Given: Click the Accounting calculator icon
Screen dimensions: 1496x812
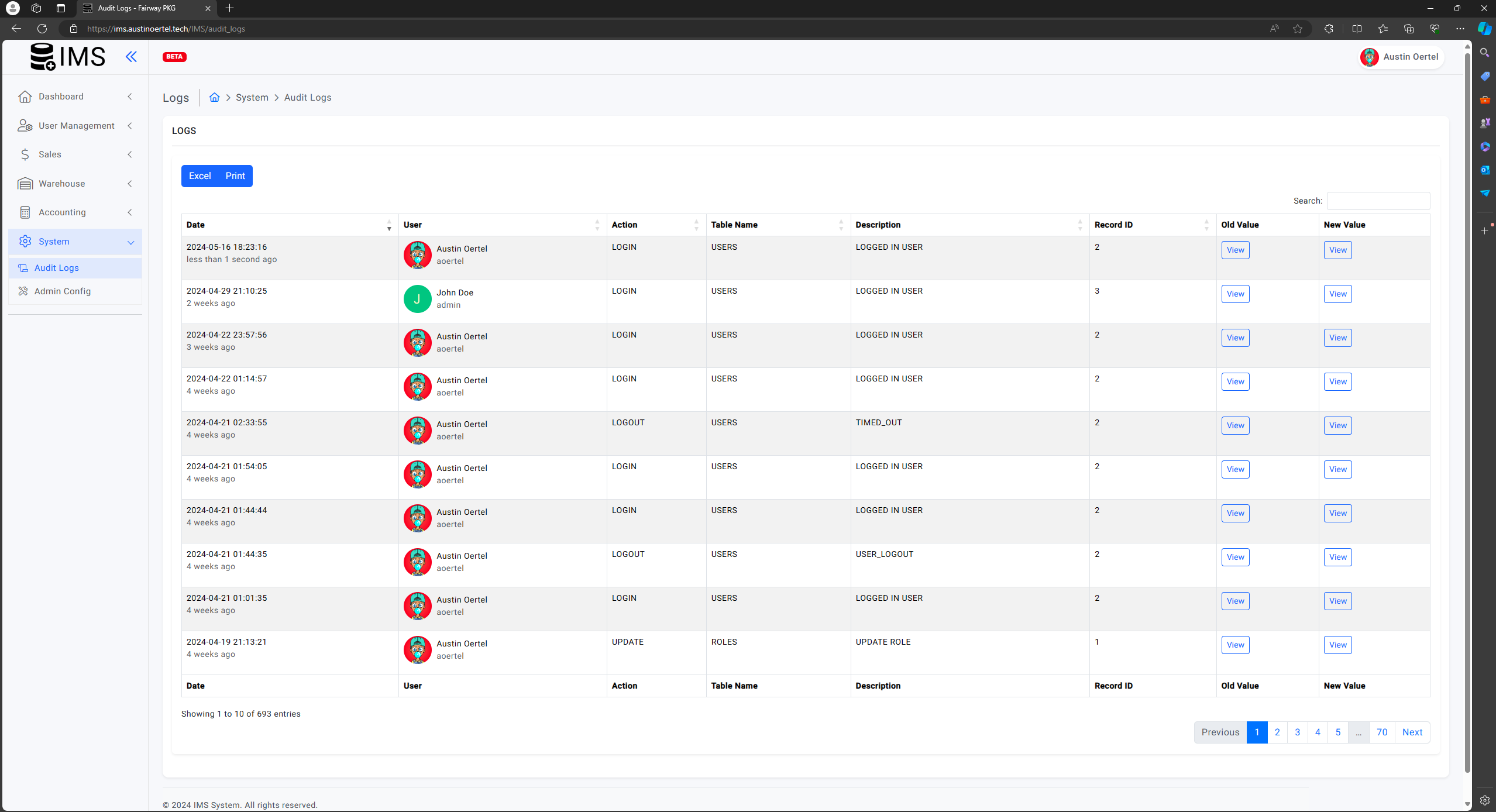Looking at the screenshot, I should [25, 212].
